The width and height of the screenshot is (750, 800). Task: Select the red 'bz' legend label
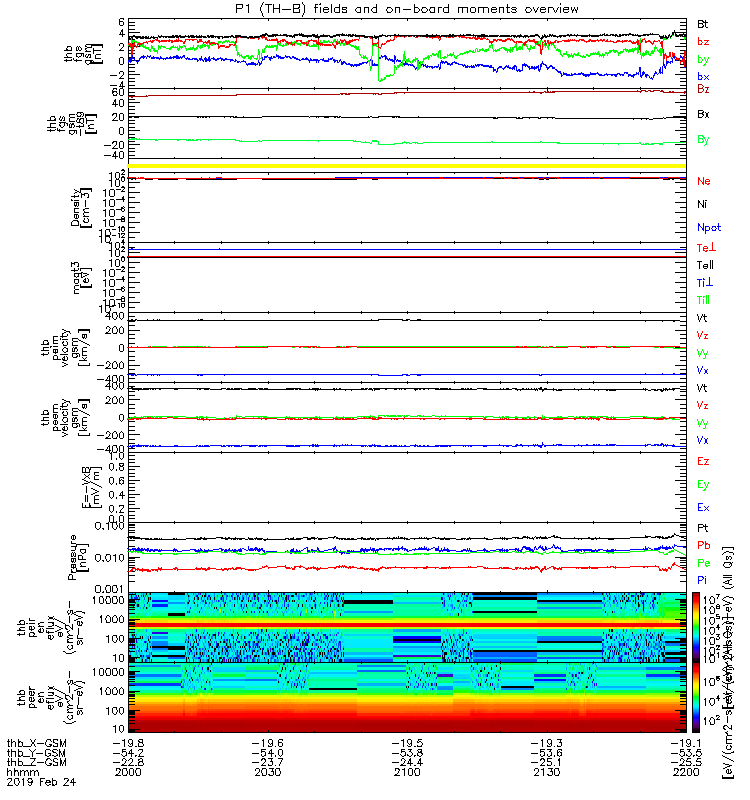(703, 41)
